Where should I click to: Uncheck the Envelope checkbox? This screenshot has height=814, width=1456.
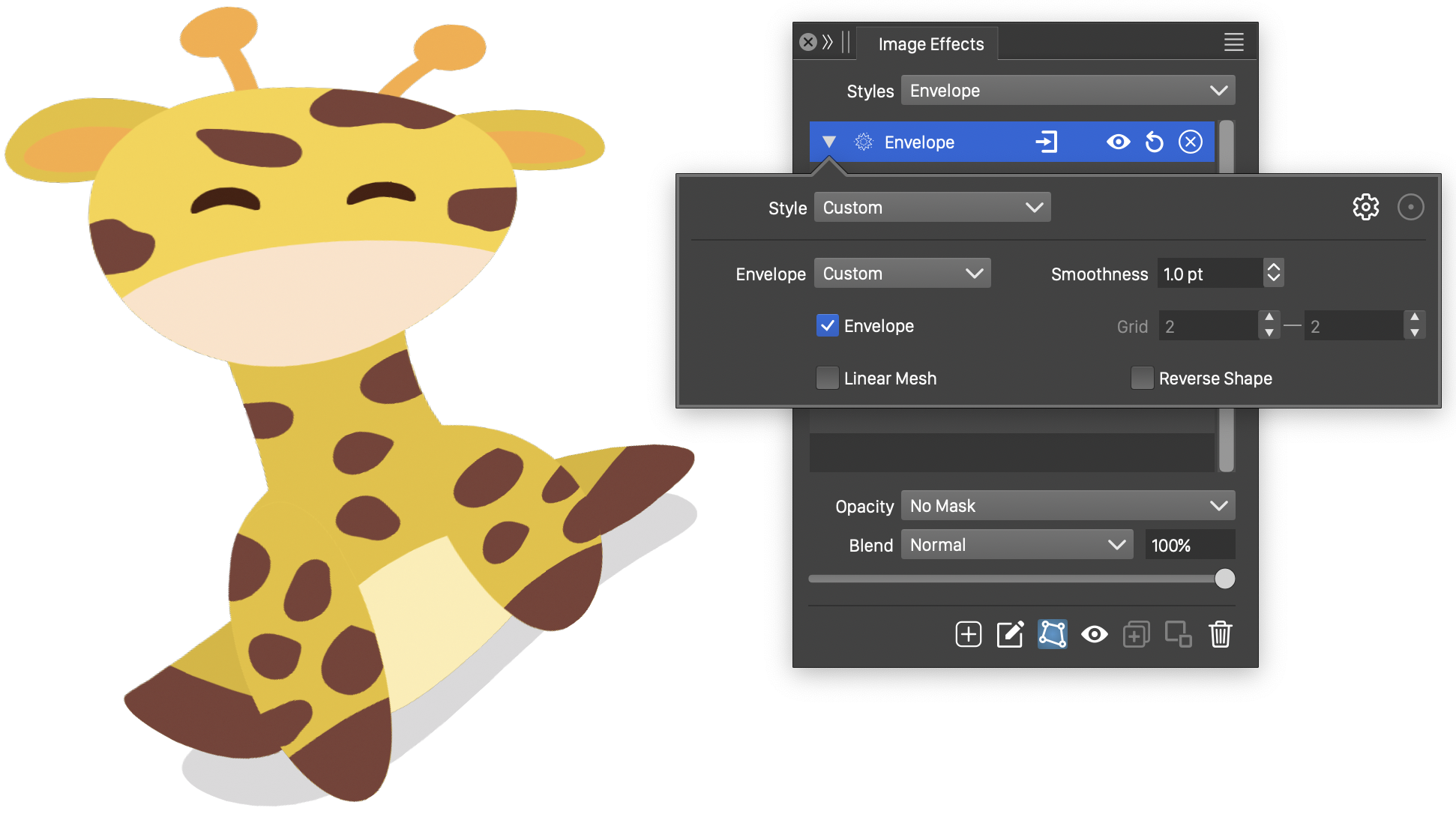[827, 326]
